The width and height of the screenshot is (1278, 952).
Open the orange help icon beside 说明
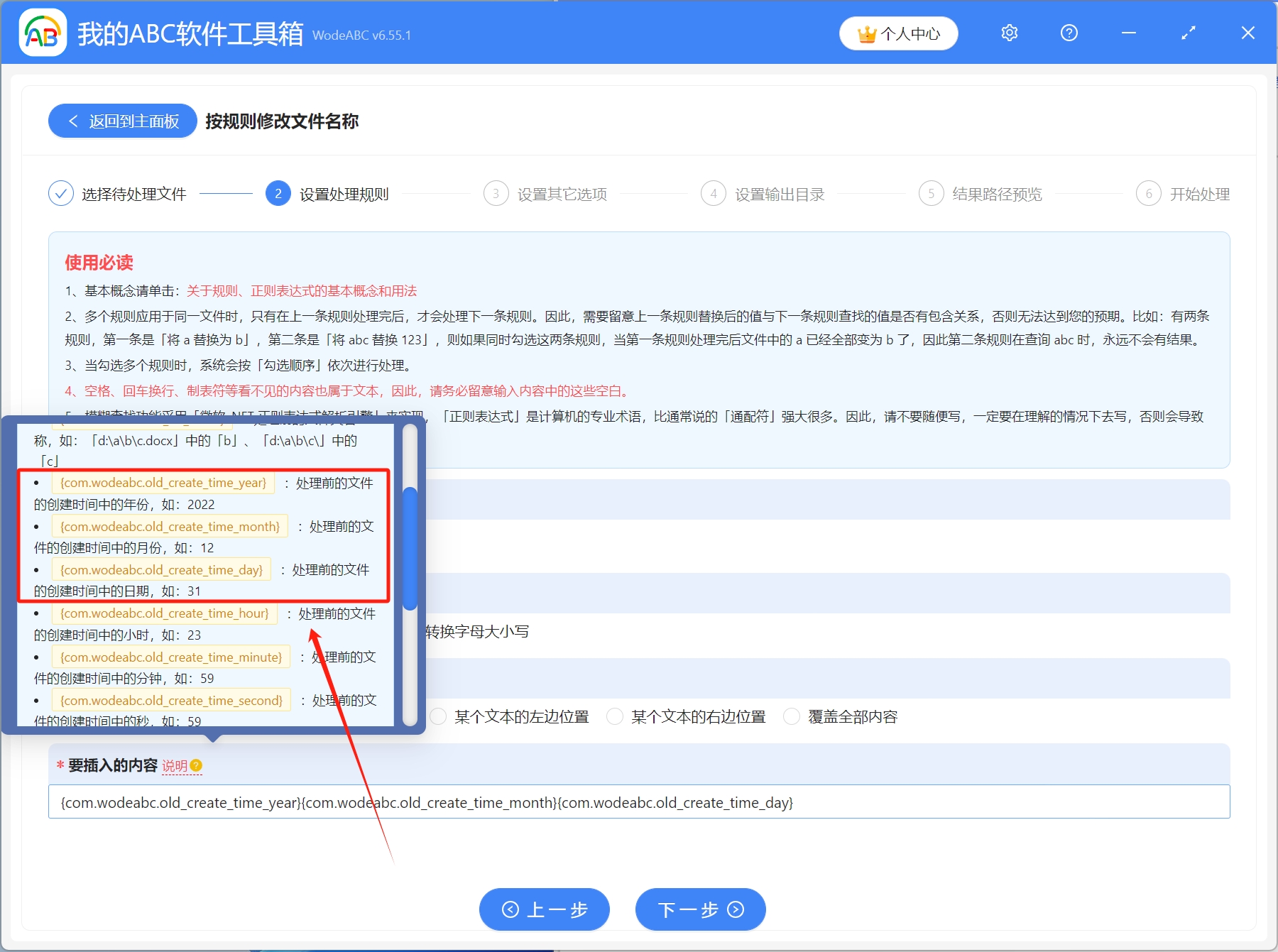coord(197,766)
